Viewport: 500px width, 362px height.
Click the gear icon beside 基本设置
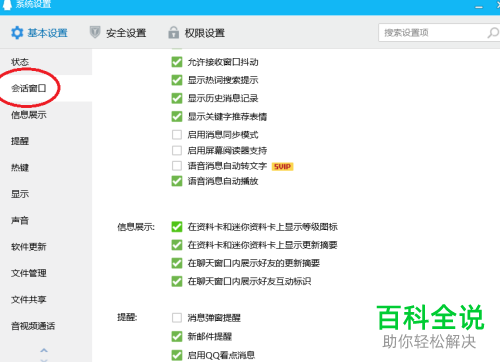coord(17,33)
